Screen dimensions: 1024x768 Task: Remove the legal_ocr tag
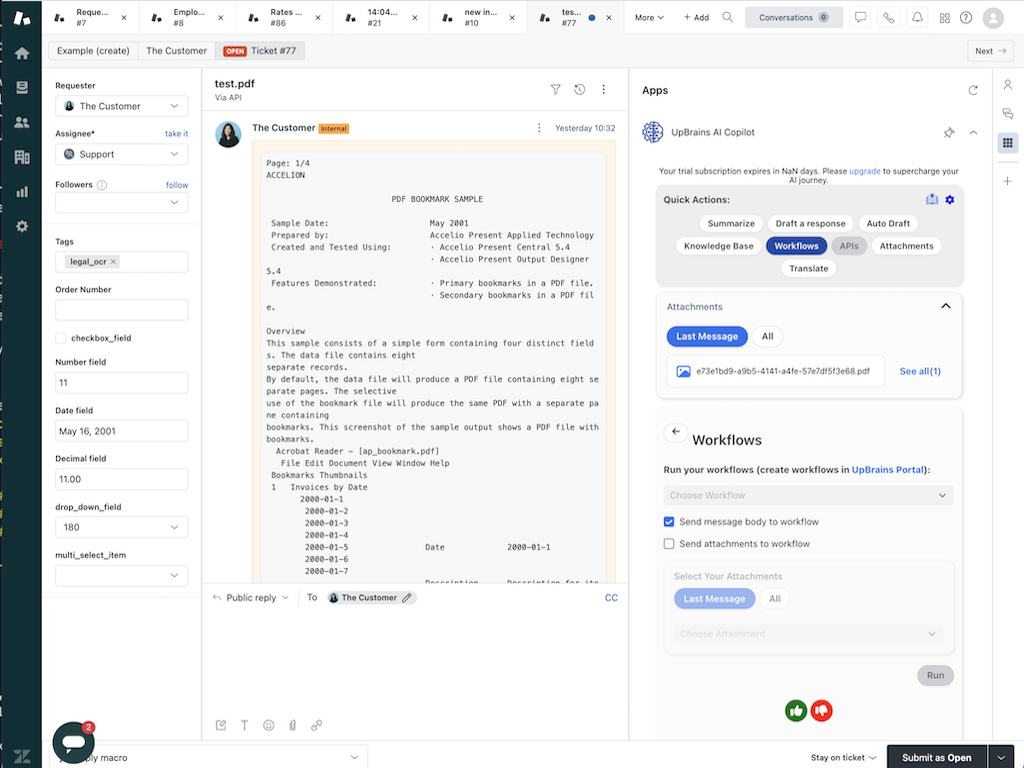pos(113,262)
